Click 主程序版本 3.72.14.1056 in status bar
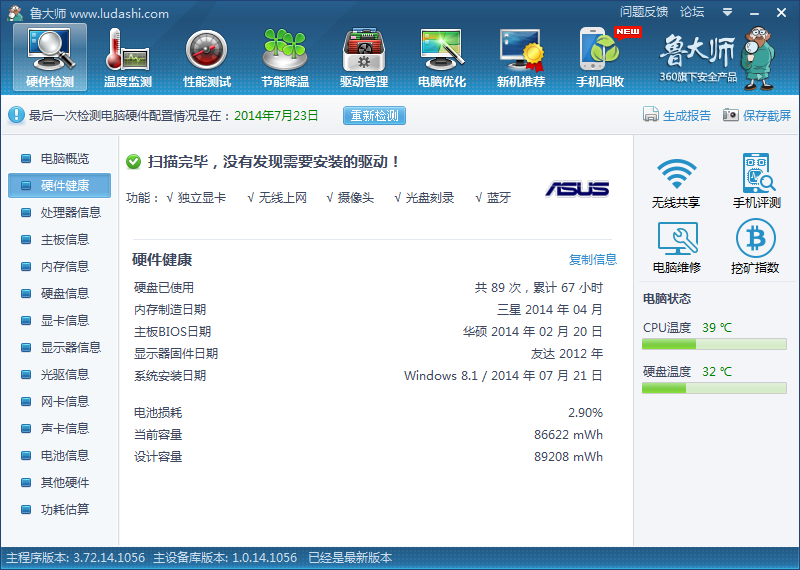The image size is (800, 570). [x=76, y=558]
